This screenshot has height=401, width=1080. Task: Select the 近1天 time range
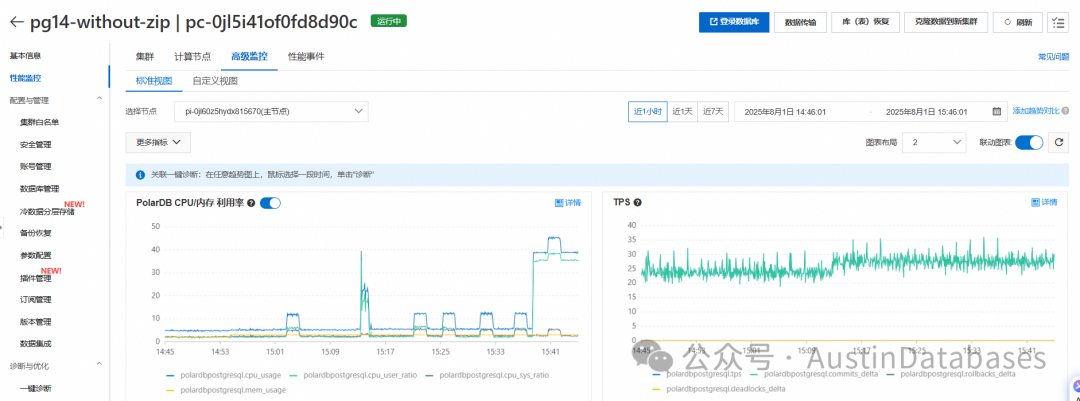pyautogui.click(x=683, y=112)
